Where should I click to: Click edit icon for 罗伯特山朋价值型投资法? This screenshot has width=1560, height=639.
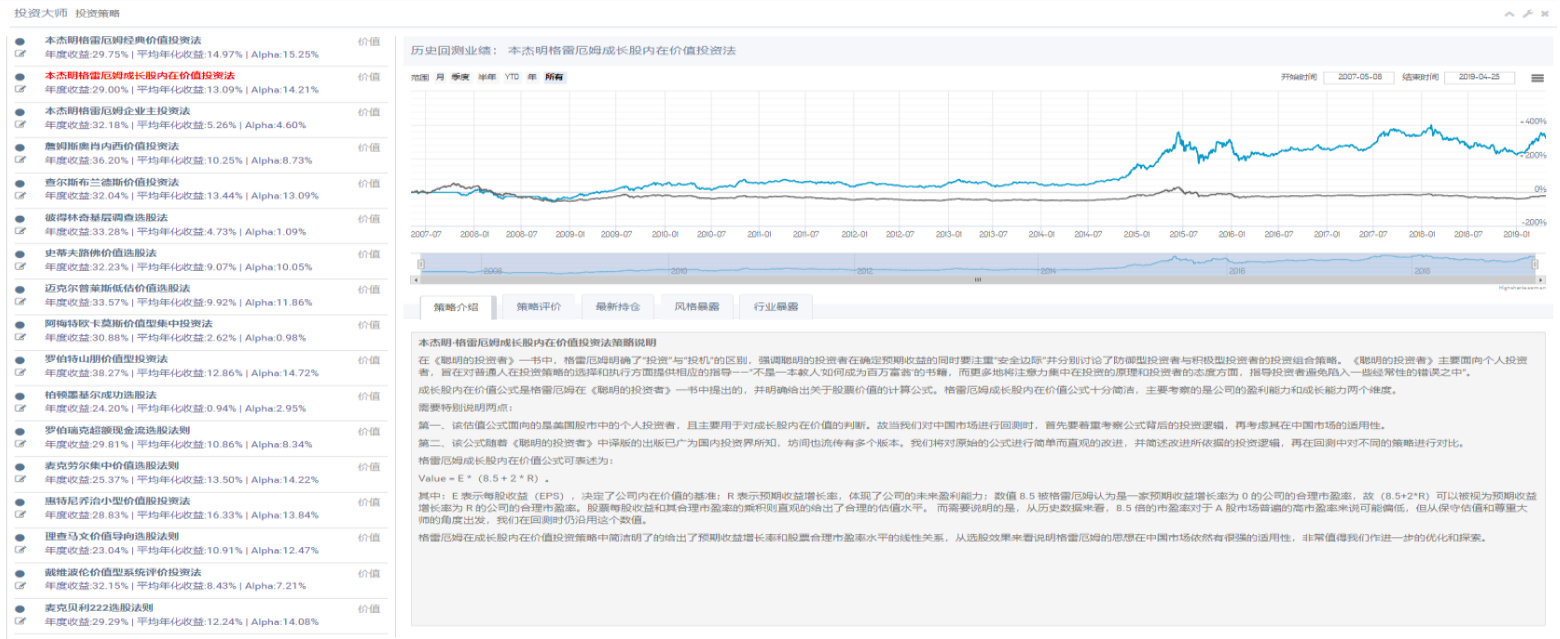pyautogui.click(x=20, y=373)
